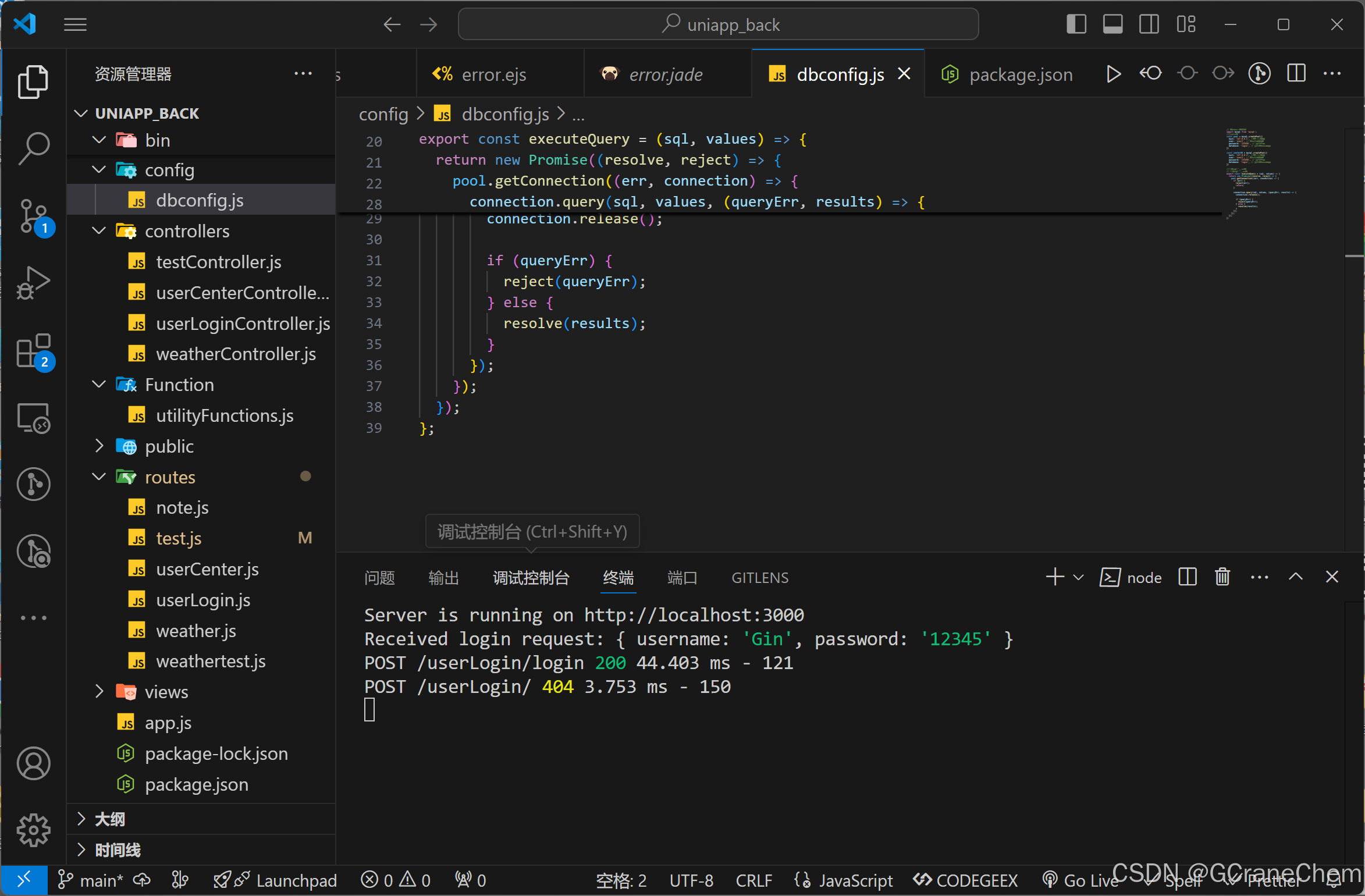
Task: Toggle the secondary side bar
Action: pos(1149,24)
